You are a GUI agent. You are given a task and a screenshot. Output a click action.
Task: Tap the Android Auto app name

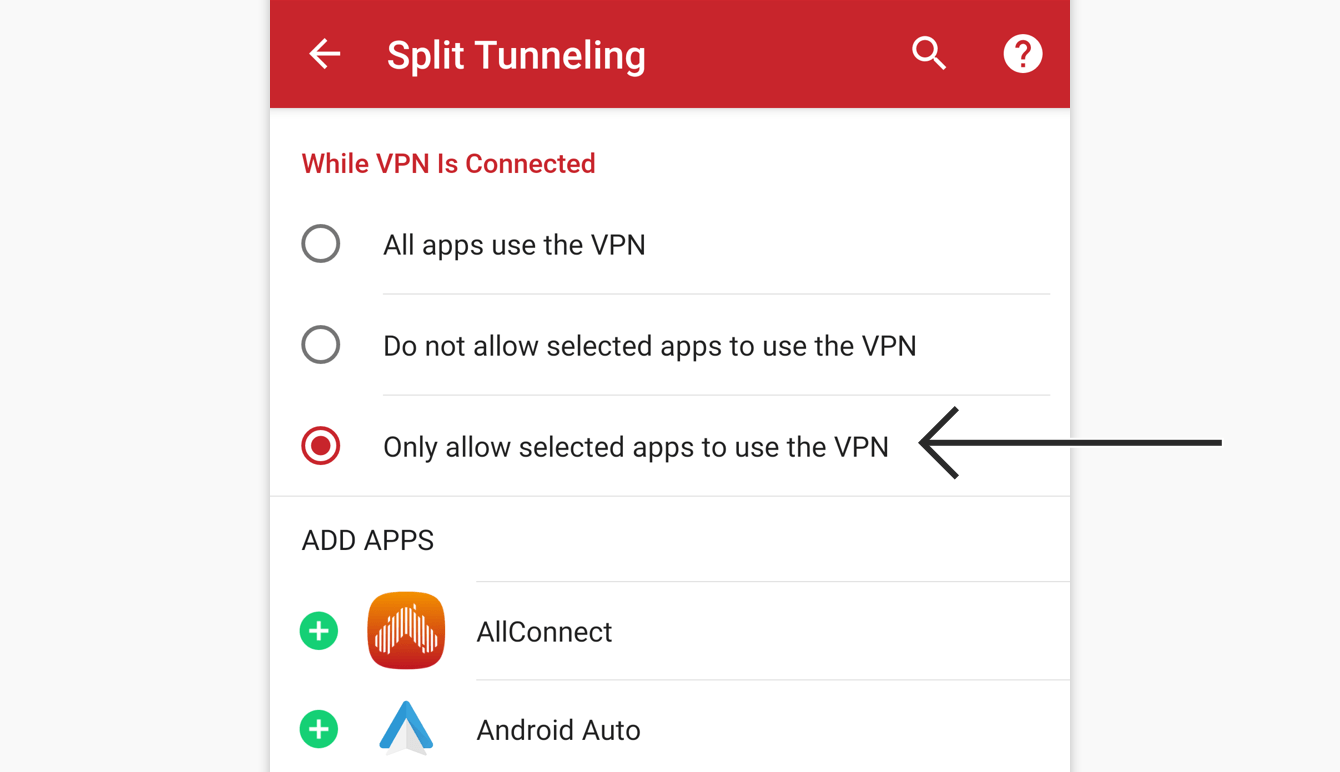click(x=558, y=730)
